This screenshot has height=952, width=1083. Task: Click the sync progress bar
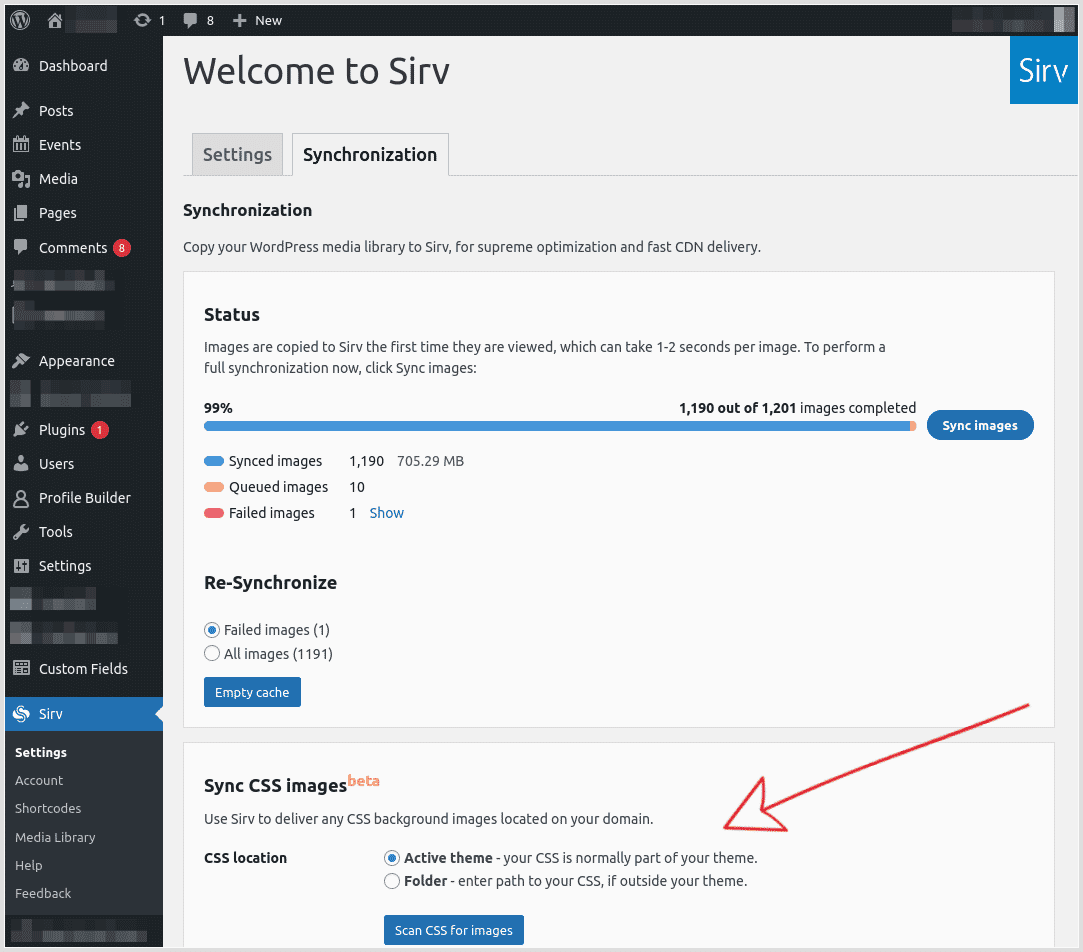point(560,426)
